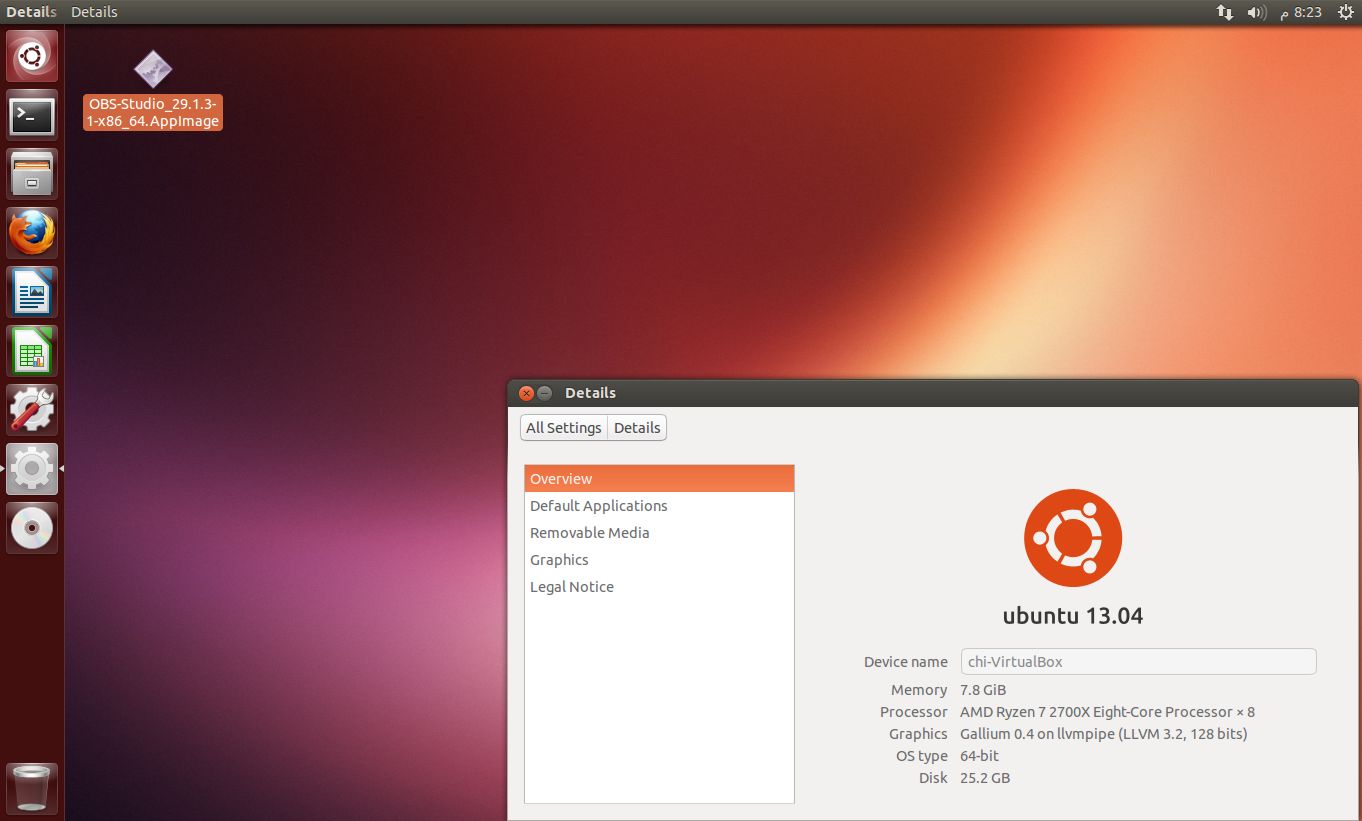This screenshot has width=1362, height=821.
Task: Launch Terminal from the launcher
Action: click(x=32, y=115)
